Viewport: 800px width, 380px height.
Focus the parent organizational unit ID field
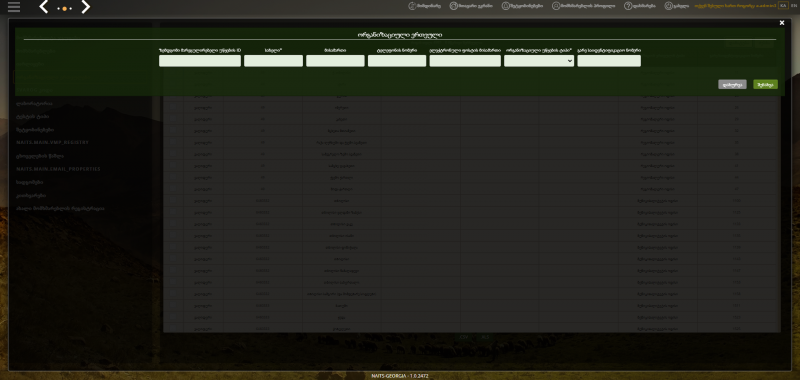[199, 61]
